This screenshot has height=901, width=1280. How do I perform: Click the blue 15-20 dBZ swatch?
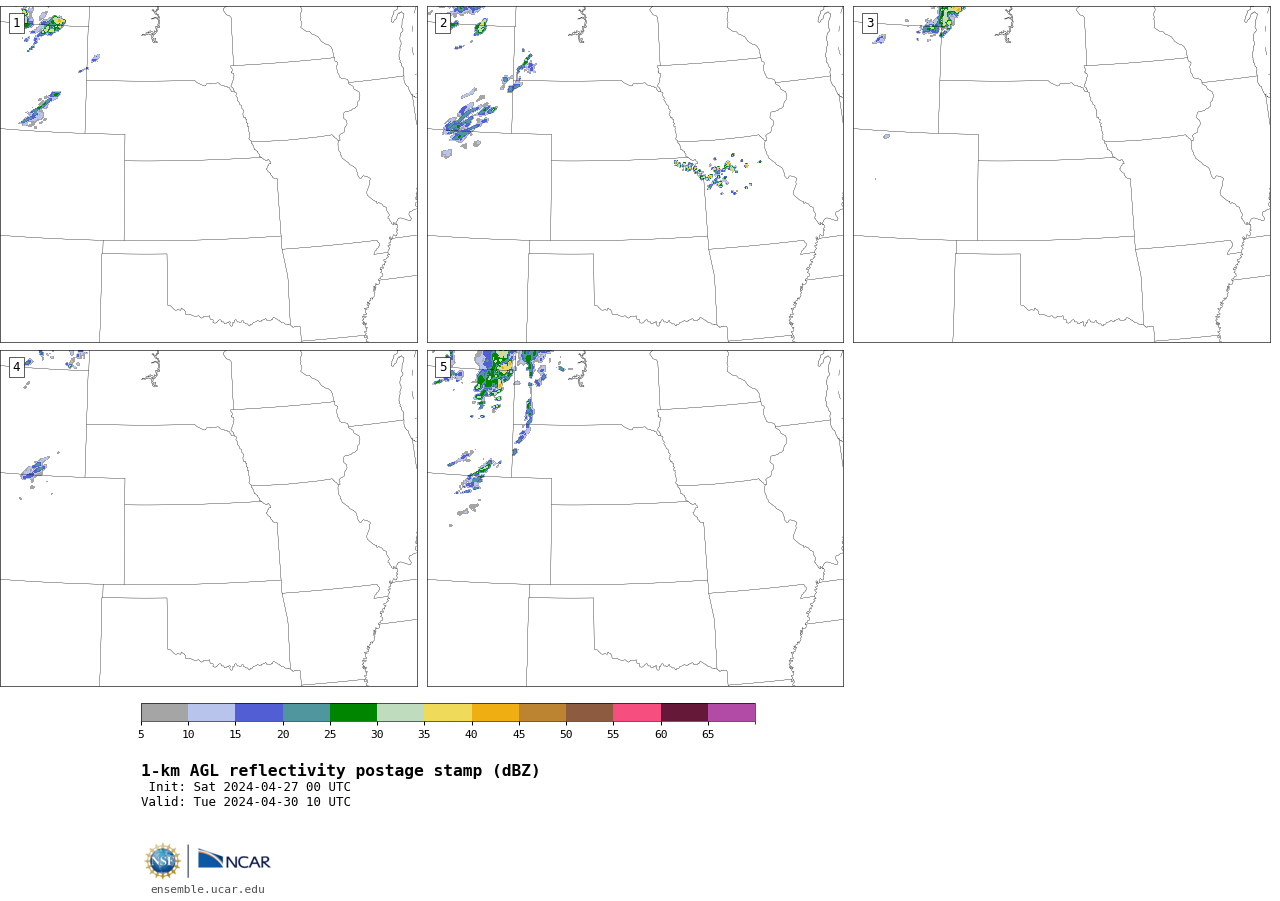point(259,713)
